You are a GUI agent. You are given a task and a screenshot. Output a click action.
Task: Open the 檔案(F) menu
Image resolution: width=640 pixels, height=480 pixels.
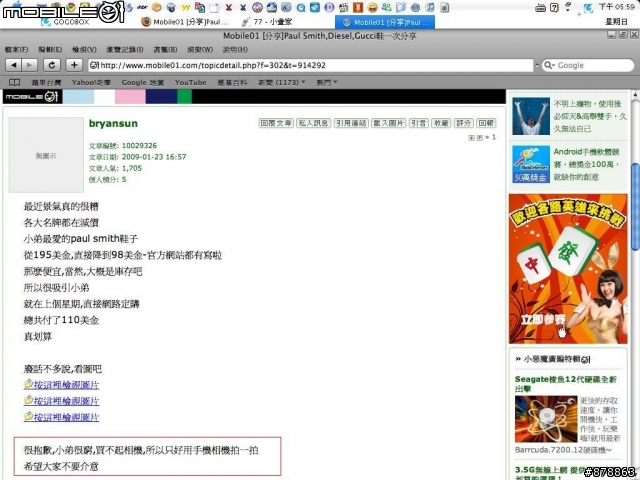pyautogui.click(x=16, y=49)
